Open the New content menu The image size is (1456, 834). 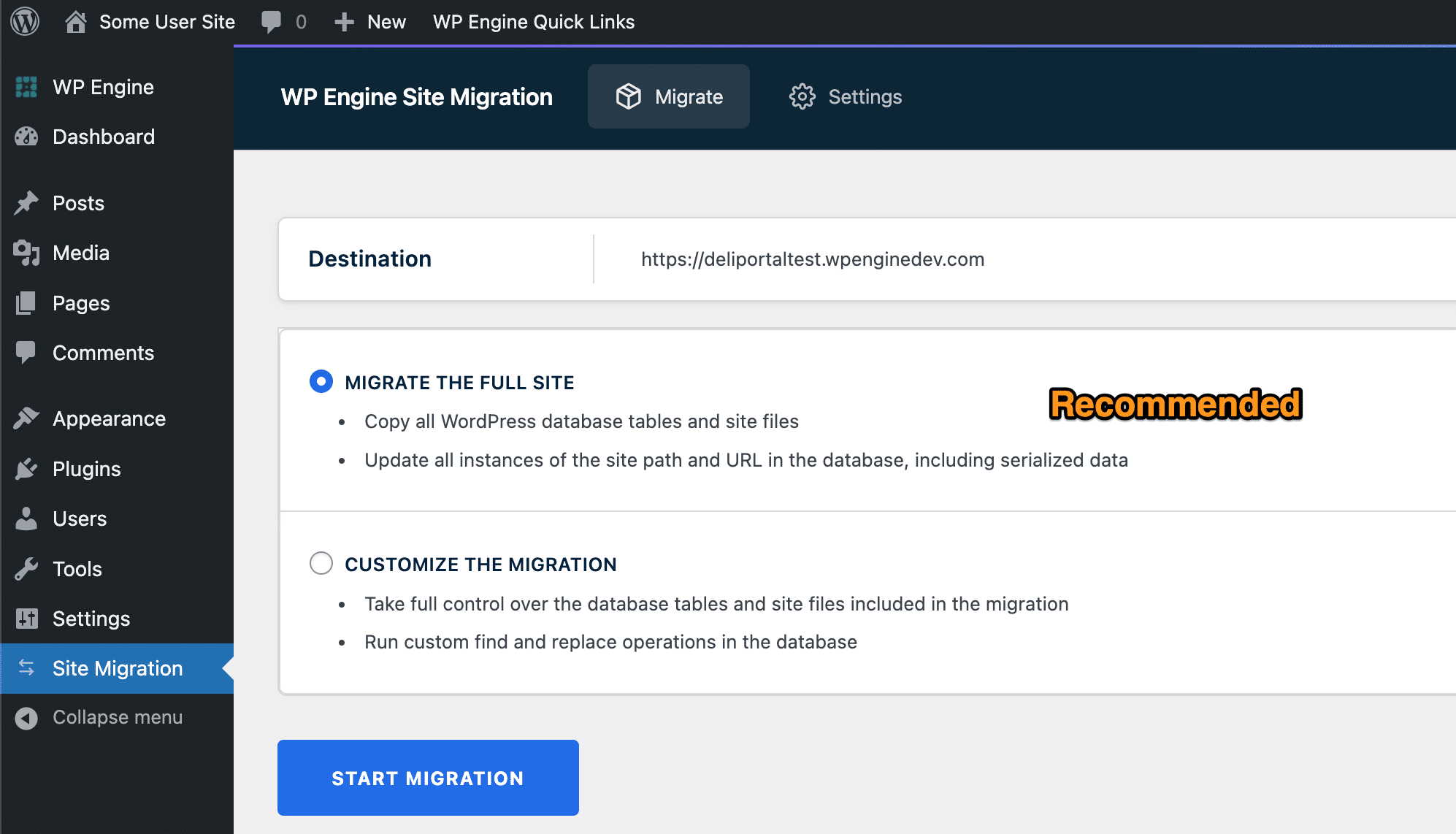pos(370,21)
